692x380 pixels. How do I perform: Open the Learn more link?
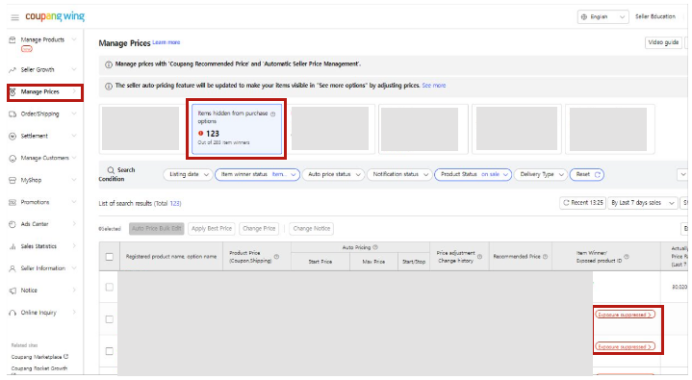(166, 42)
